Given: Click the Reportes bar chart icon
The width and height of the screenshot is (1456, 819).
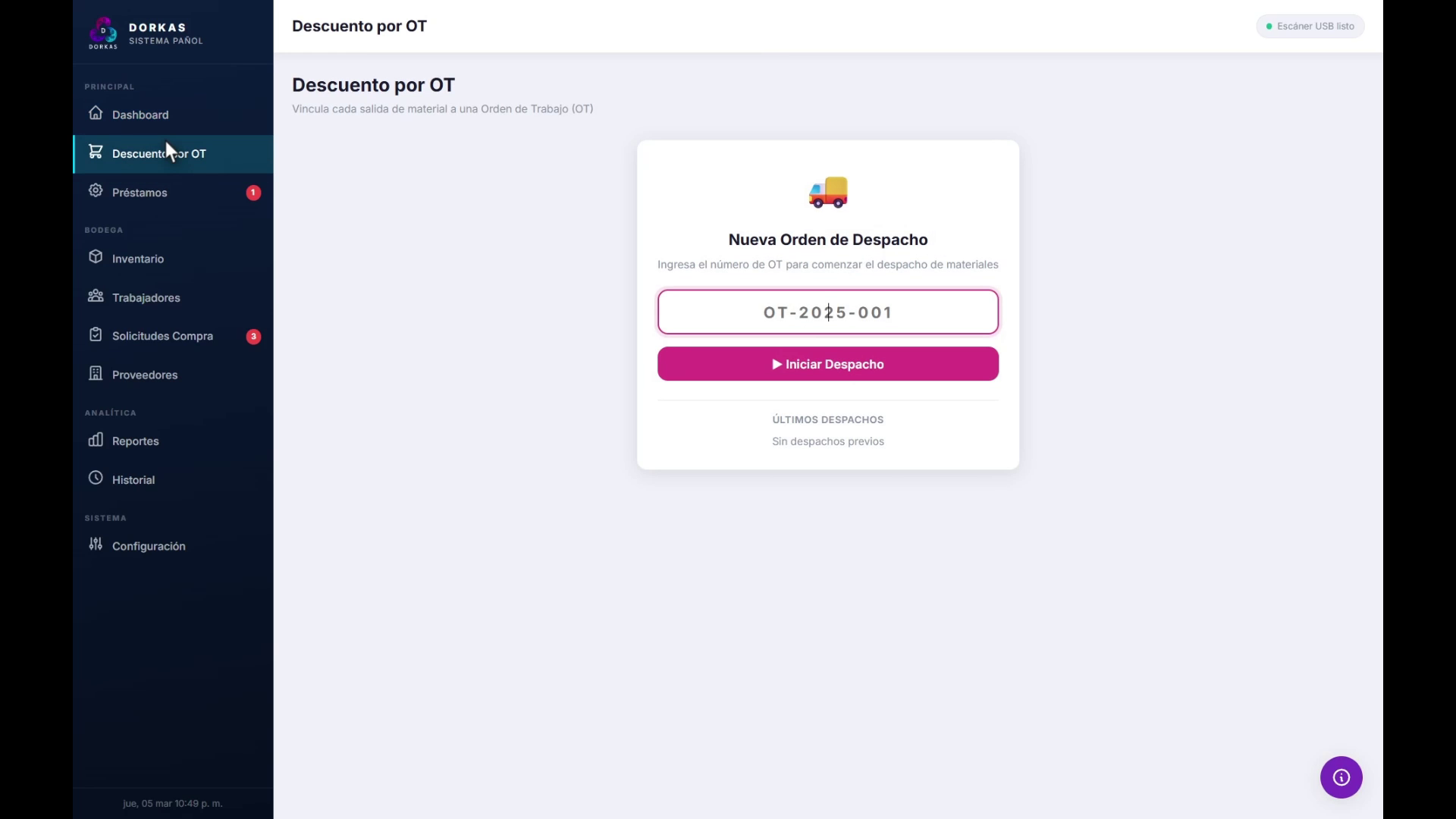Looking at the screenshot, I should [96, 440].
